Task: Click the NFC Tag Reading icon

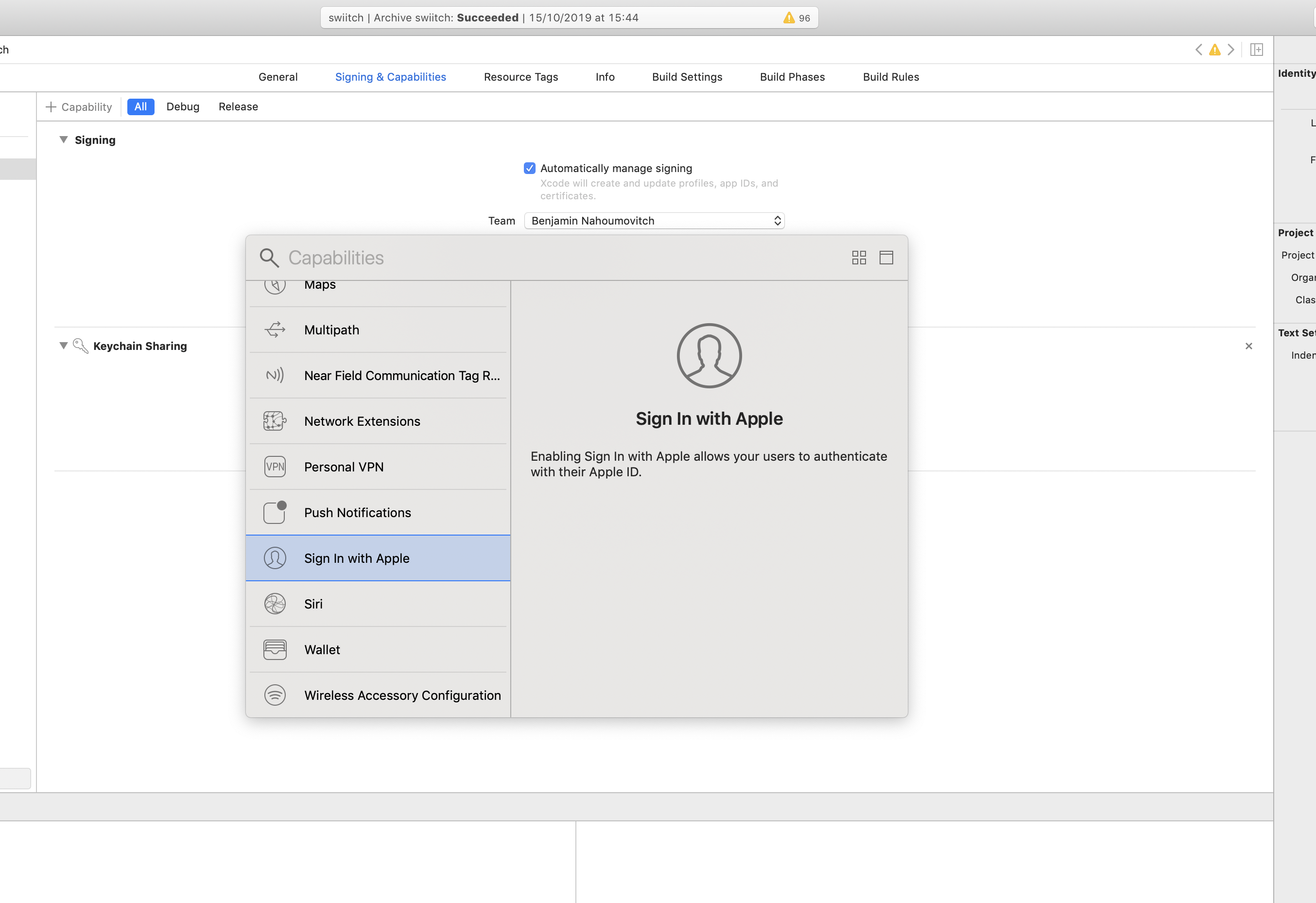Action: tap(275, 375)
